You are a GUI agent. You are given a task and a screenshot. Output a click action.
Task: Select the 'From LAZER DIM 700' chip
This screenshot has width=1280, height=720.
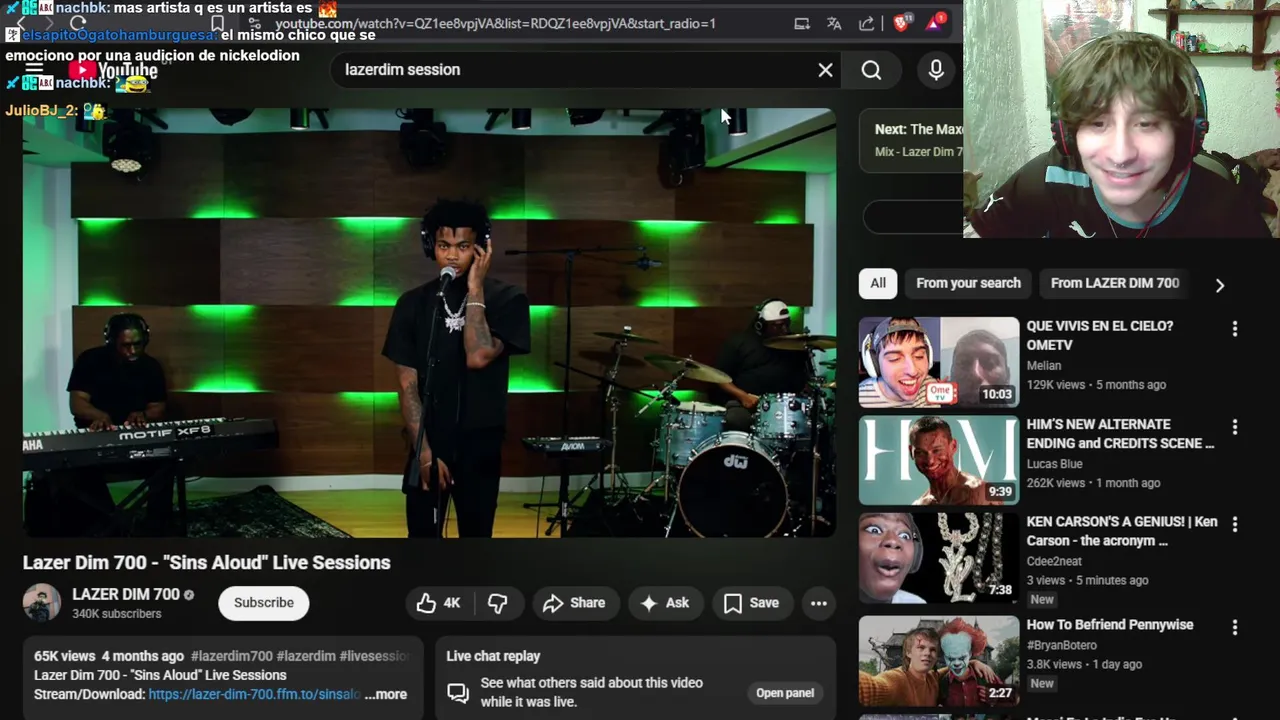click(1114, 283)
